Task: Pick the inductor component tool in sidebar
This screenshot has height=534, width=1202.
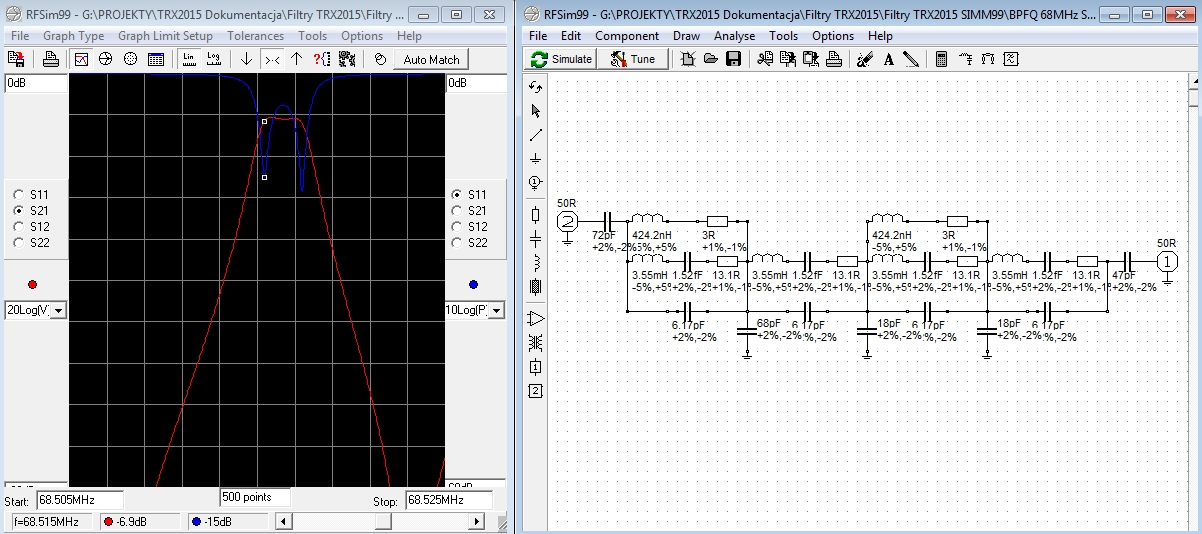Action: tap(535, 263)
